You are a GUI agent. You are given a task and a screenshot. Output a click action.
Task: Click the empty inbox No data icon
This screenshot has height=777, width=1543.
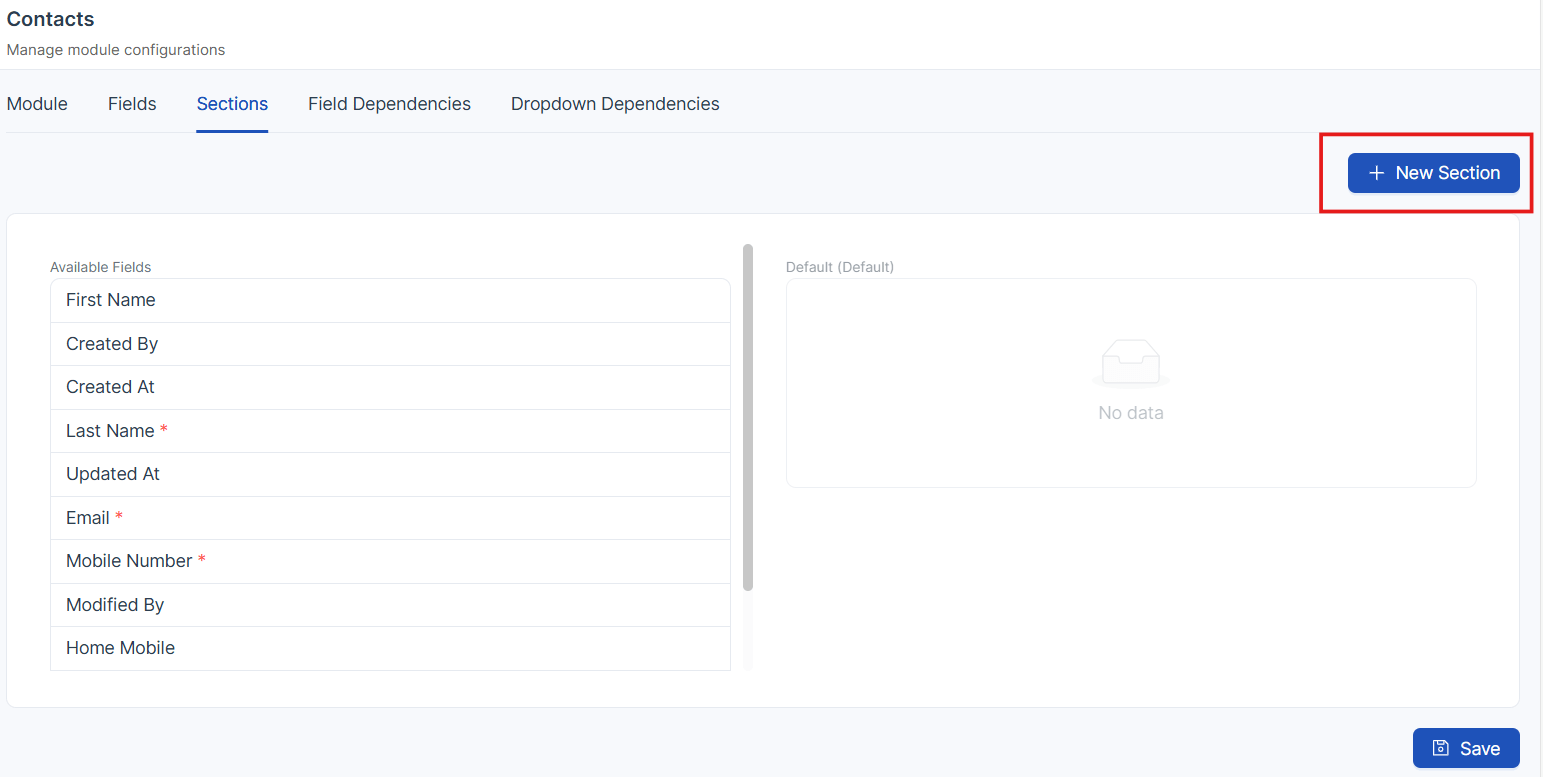(x=1130, y=363)
